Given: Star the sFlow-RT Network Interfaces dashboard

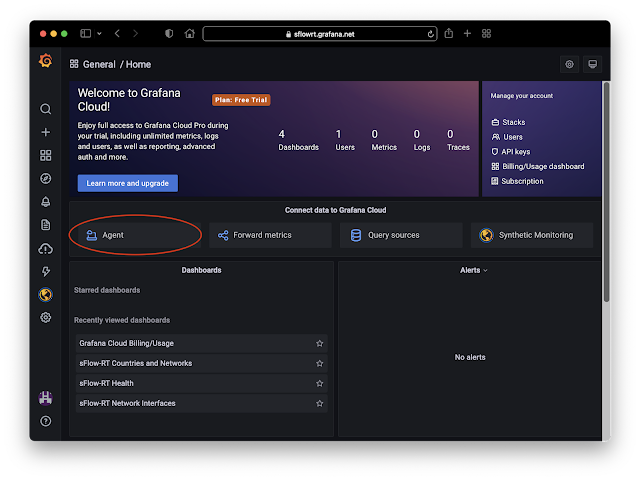Looking at the screenshot, I should click(x=320, y=403).
